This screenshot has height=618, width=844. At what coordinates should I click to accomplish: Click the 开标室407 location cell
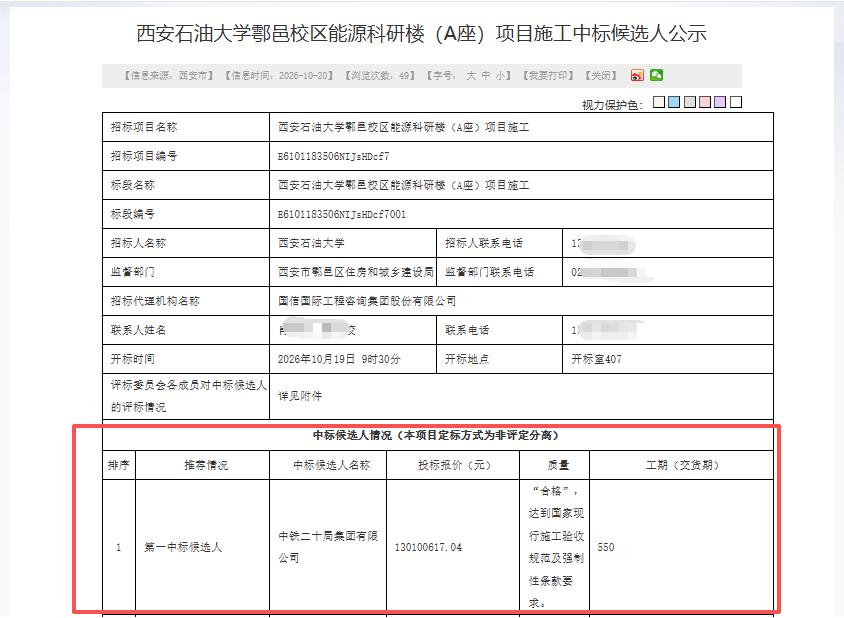pos(667,360)
